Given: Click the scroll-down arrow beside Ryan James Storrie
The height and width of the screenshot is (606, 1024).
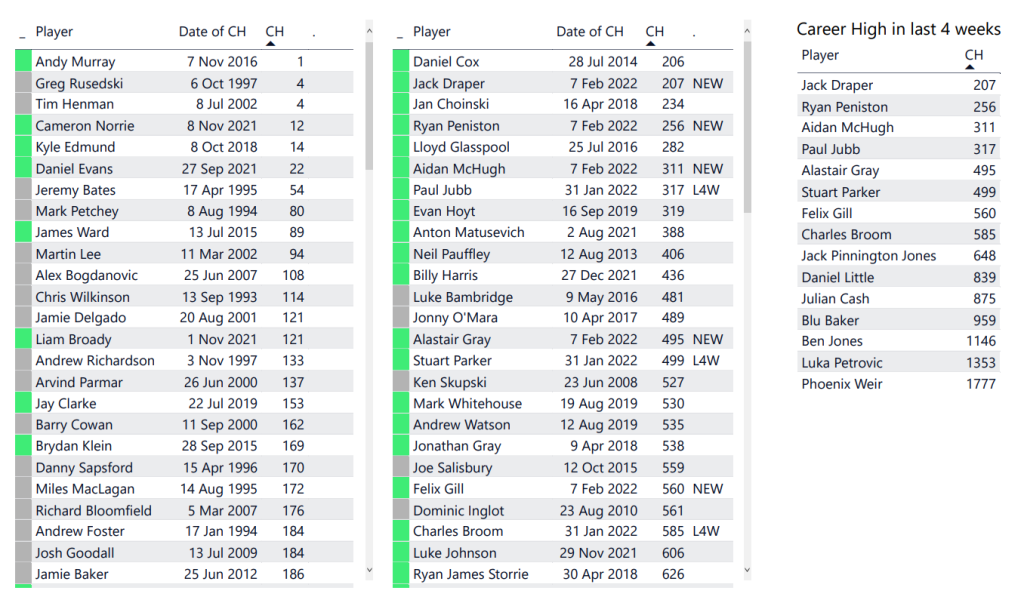Looking at the screenshot, I should (x=747, y=571).
